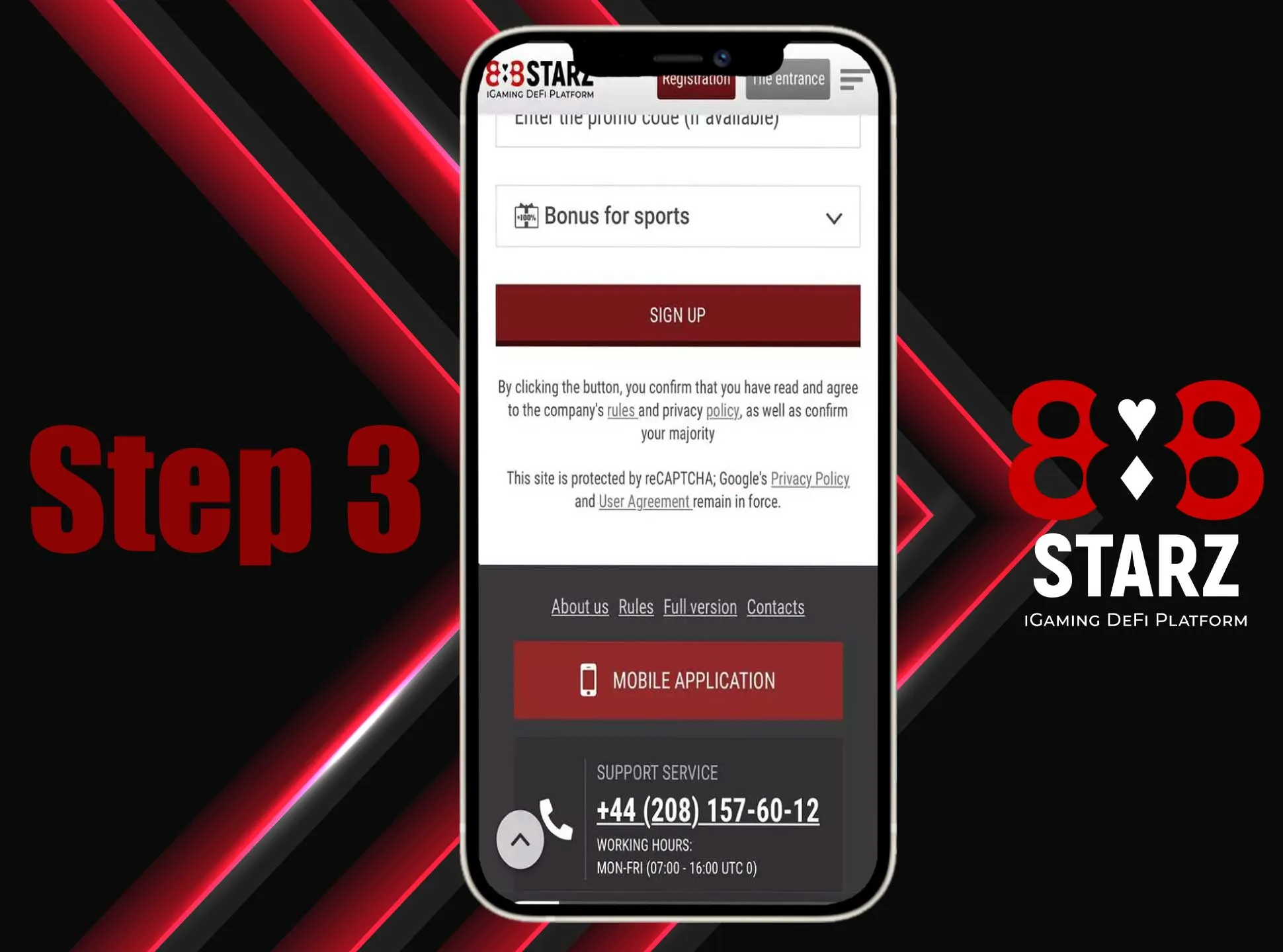Click the Contacts footer link
Screen dimensions: 1283x952
pos(775,607)
